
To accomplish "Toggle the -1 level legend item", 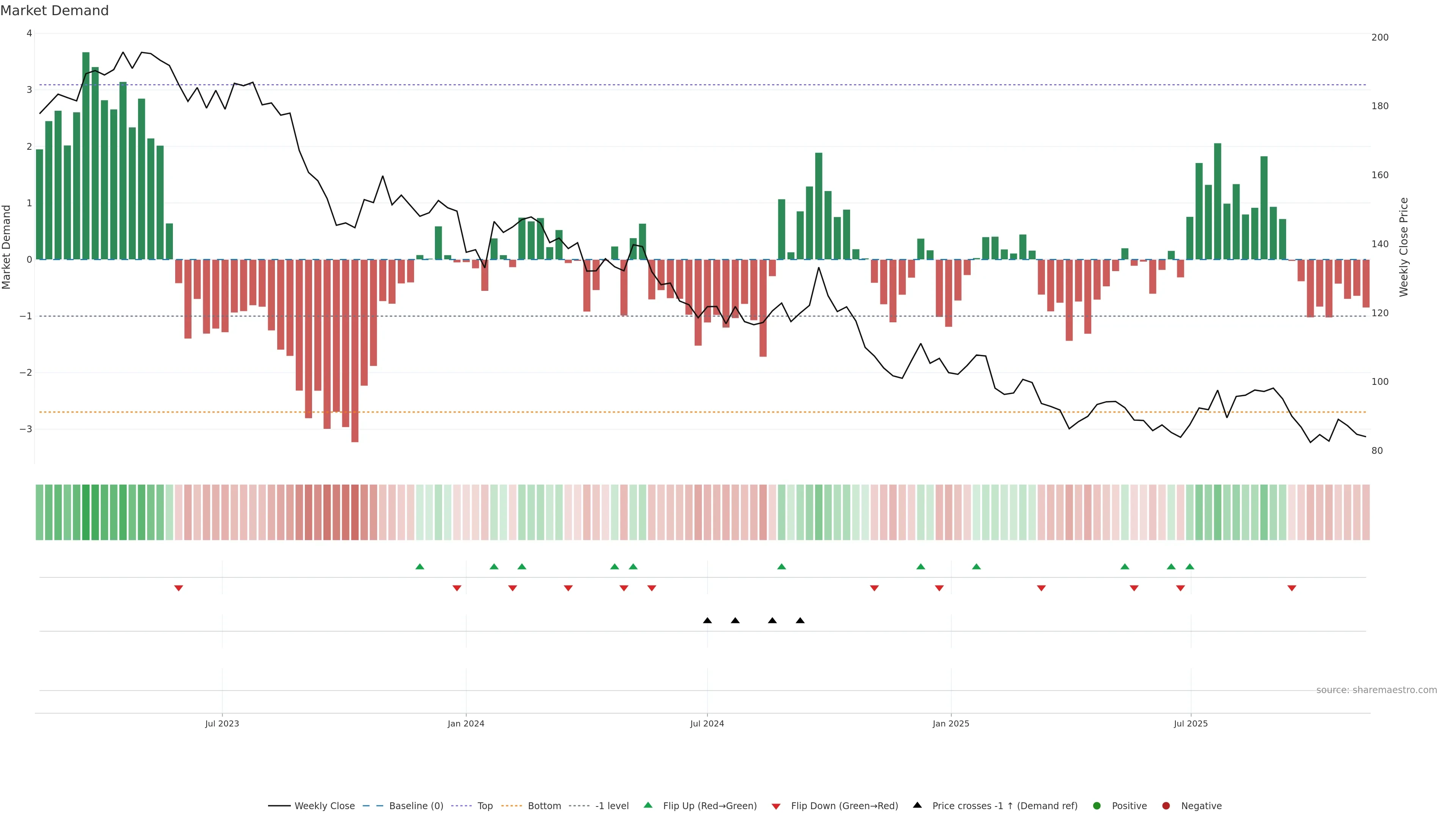I will click(x=612, y=806).
